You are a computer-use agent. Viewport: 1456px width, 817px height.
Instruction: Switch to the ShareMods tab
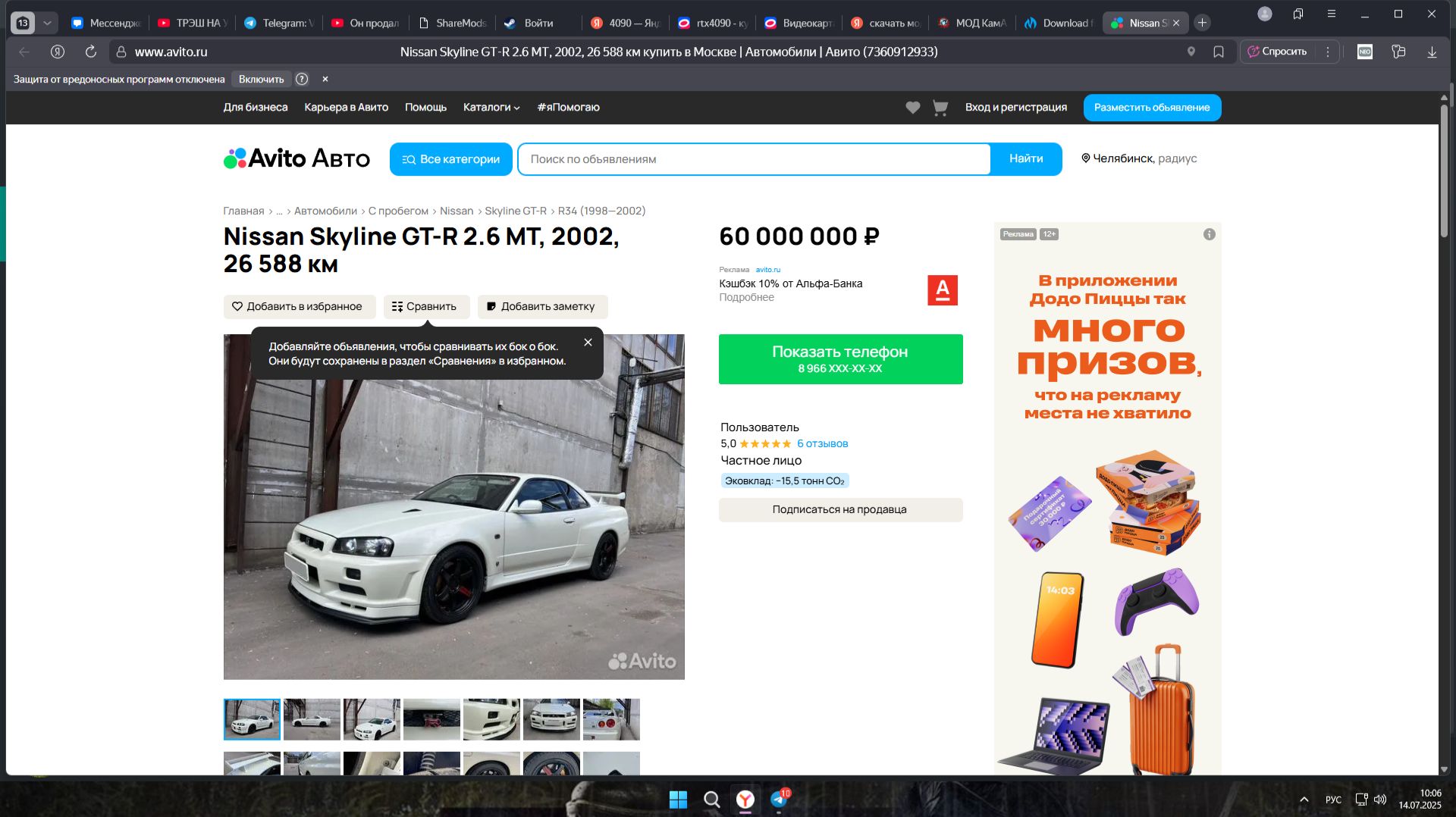pos(453,23)
